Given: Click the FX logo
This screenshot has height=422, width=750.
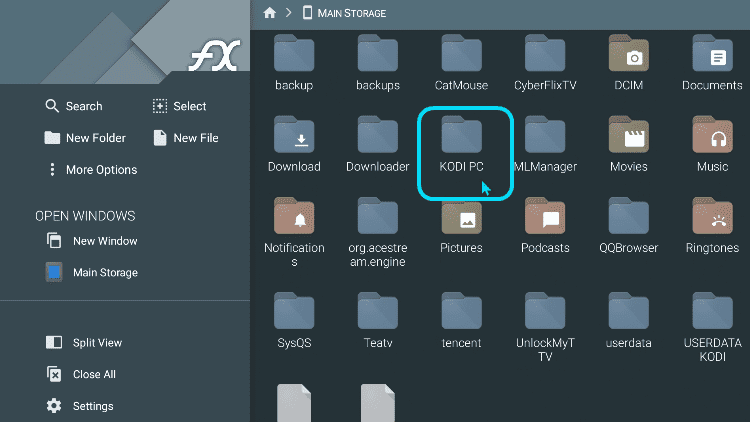Looking at the screenshot, I should (x=214, y=56).
